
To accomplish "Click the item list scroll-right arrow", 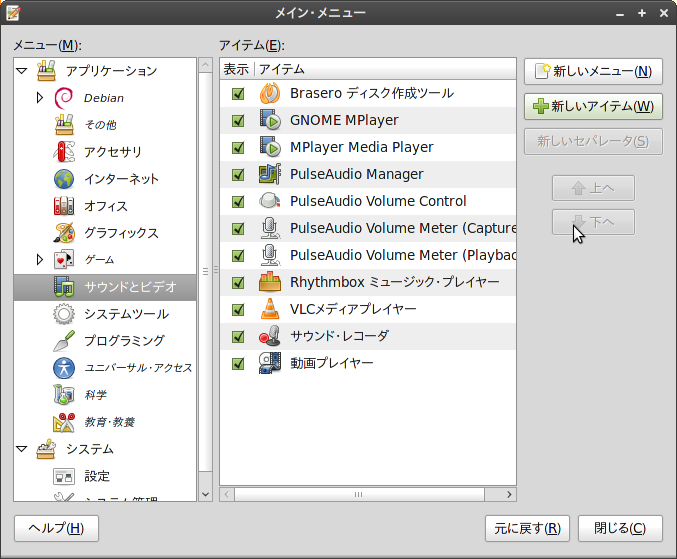I will pos(509,494).
